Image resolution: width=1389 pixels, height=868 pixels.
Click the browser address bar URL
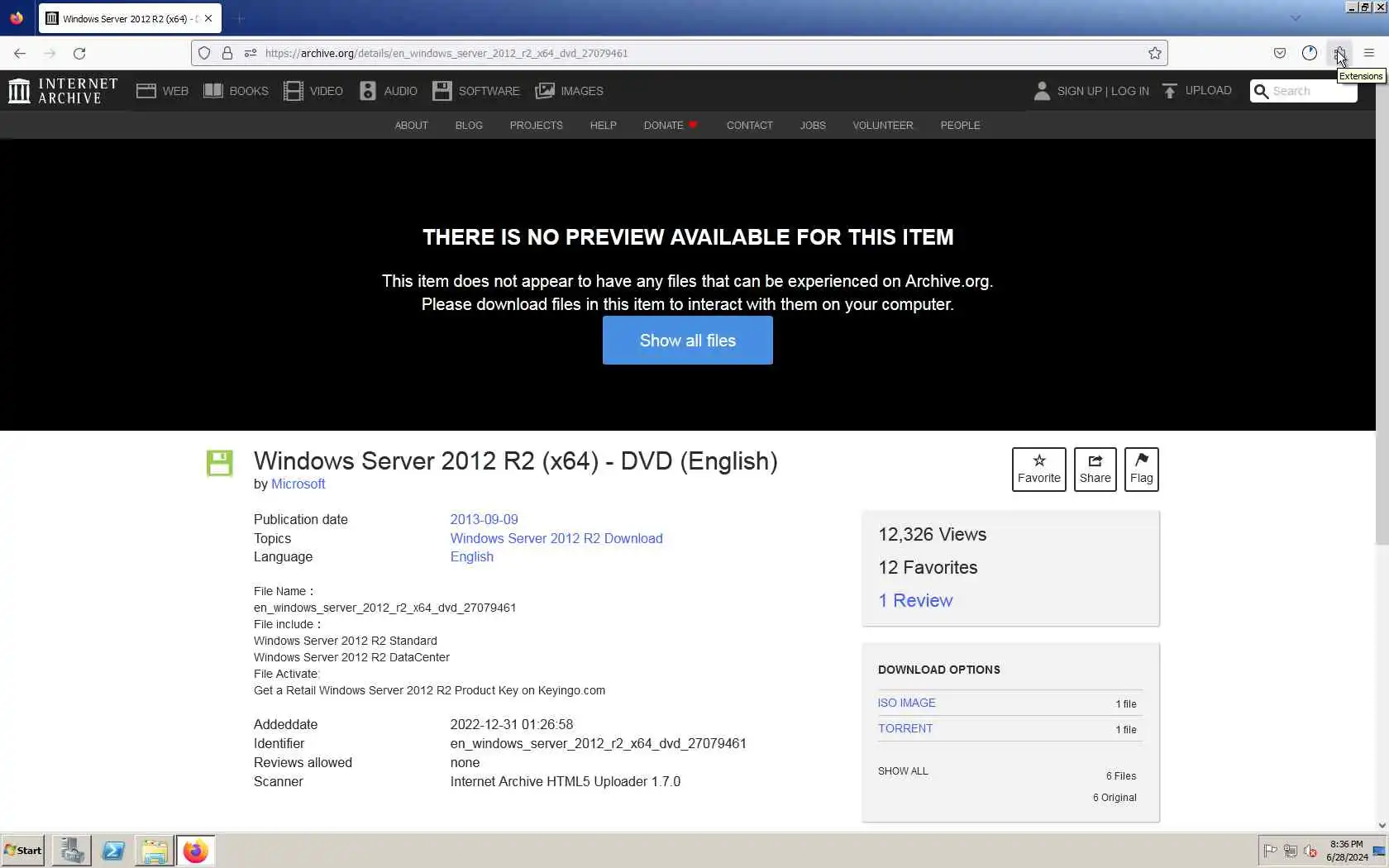[x=446, y=53]
